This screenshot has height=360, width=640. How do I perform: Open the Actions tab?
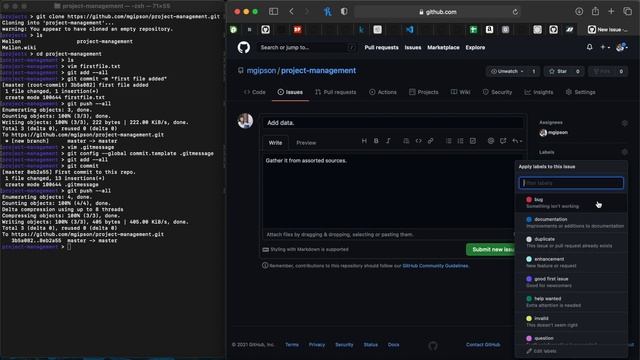[x=382, y=92]
